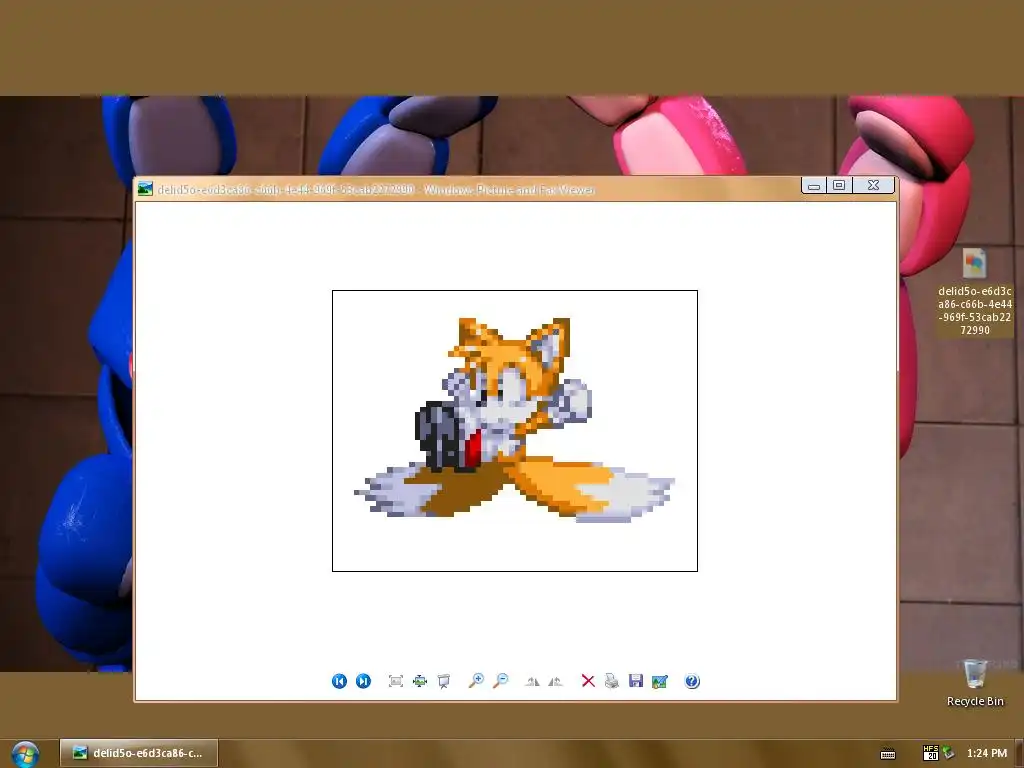Select the Actual Size view icon
The image size is (1024, 768).
[420, 681]
